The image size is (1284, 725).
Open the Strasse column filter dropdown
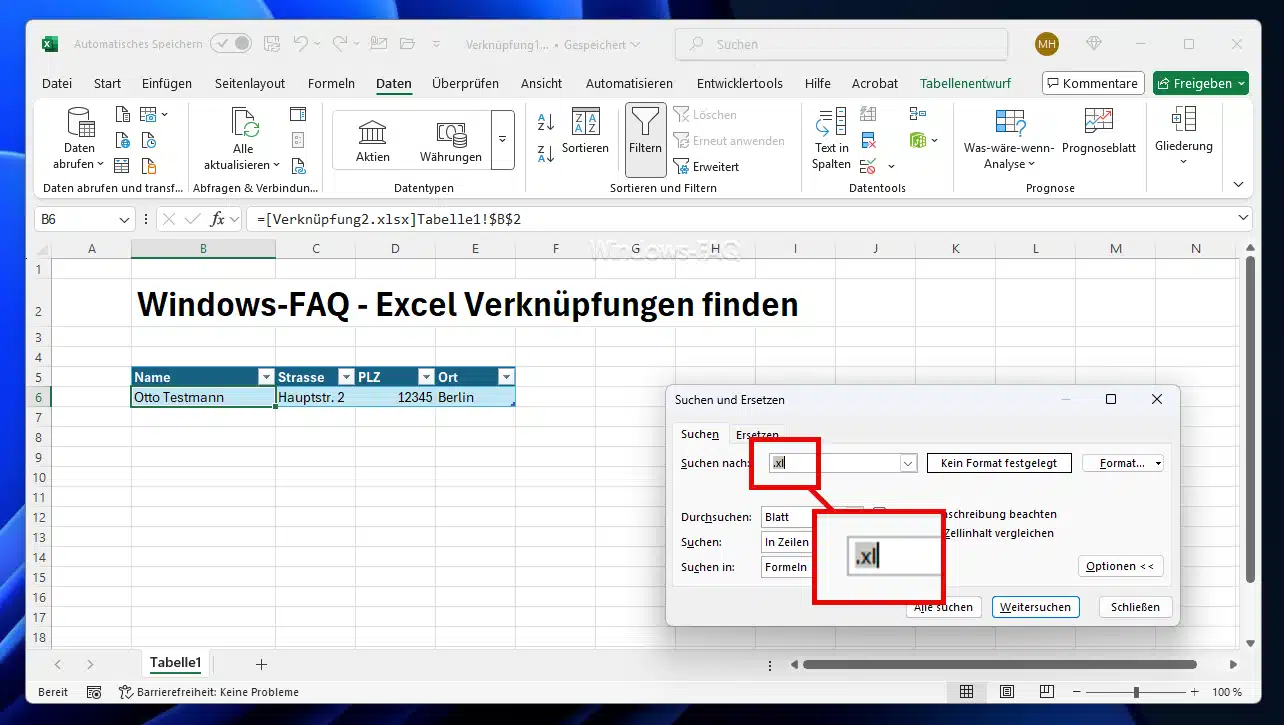pyautogui.click(x=346, y=377)
